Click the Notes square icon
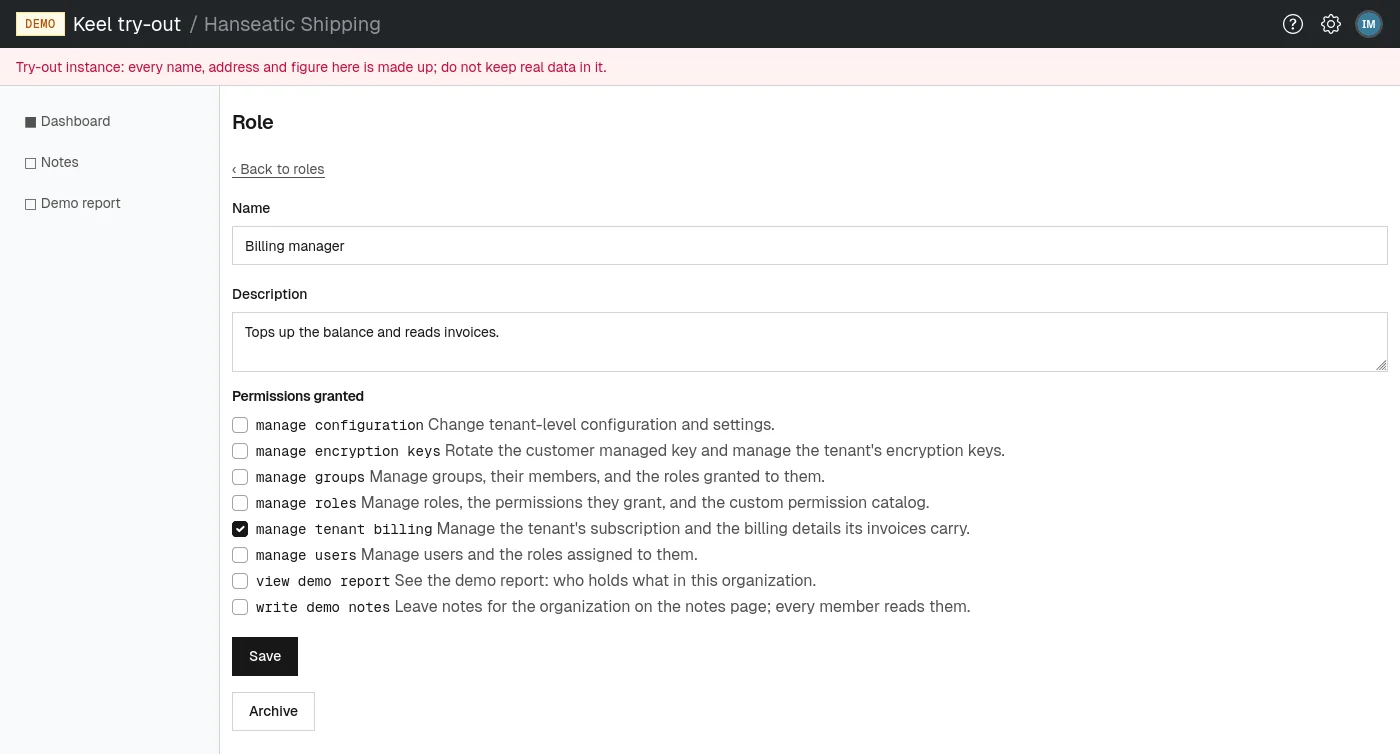The height and width of the screenshot is (754, 1400). [x=30, y=163]
